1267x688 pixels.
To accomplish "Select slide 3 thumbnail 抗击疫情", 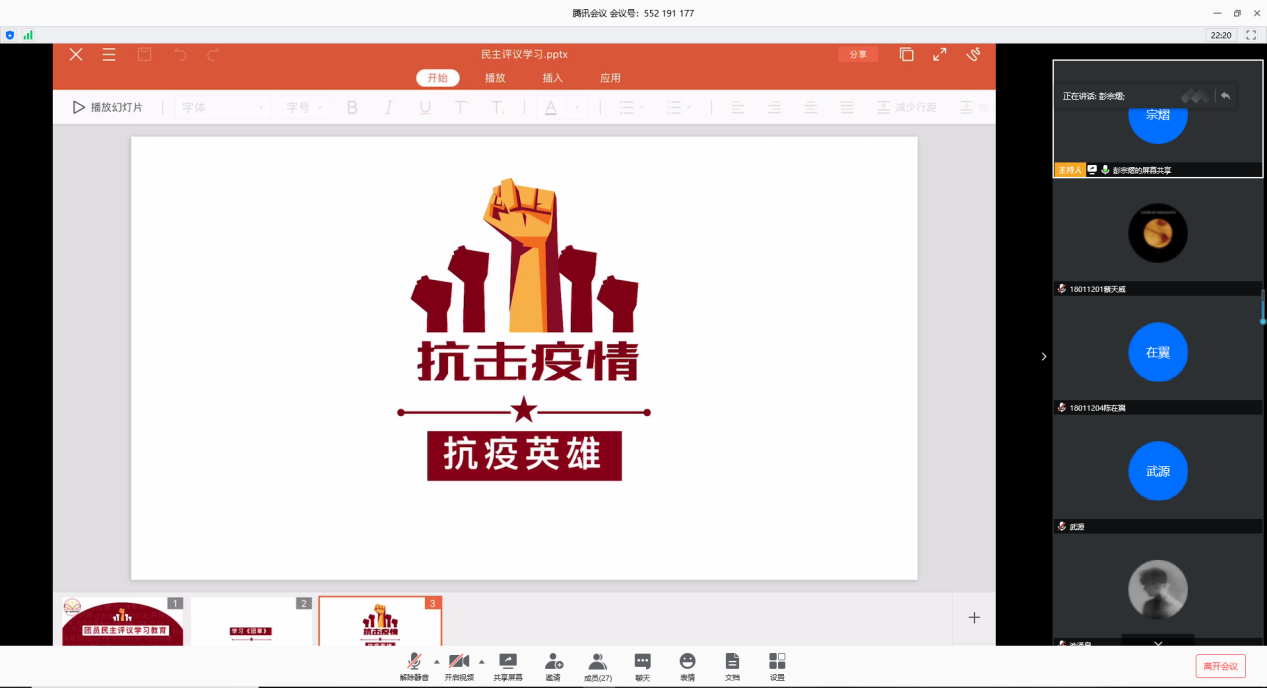I will coord(380,621).
